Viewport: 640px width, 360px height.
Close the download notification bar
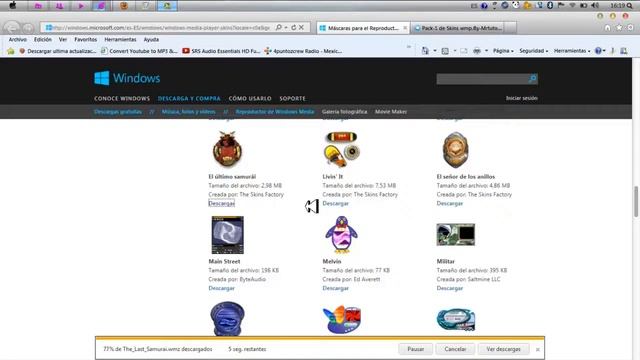pos(538,349)
